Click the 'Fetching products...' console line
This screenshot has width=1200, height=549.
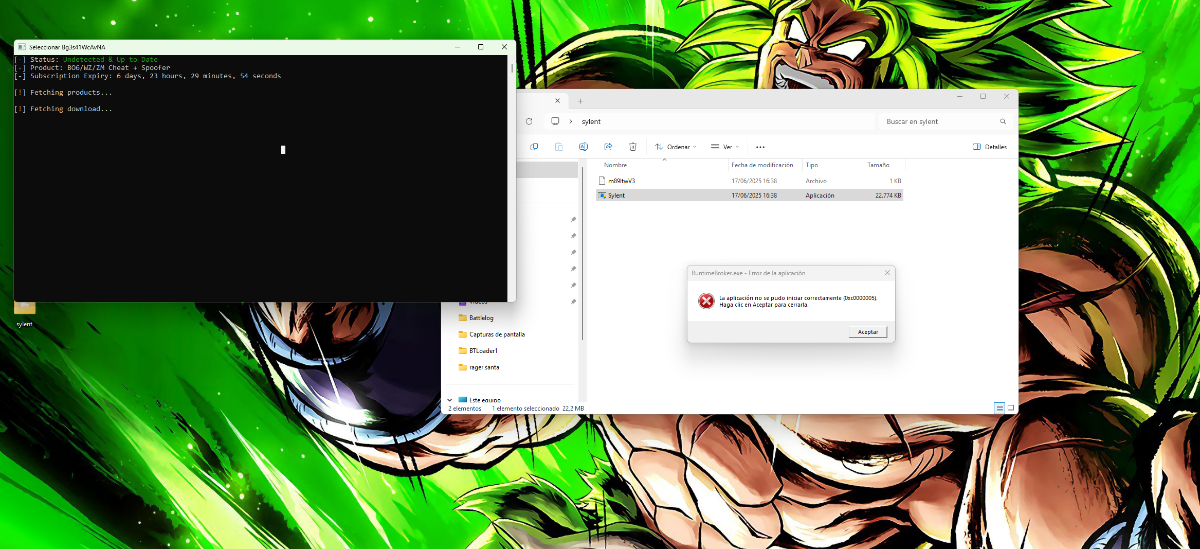(x=63, y=92)
